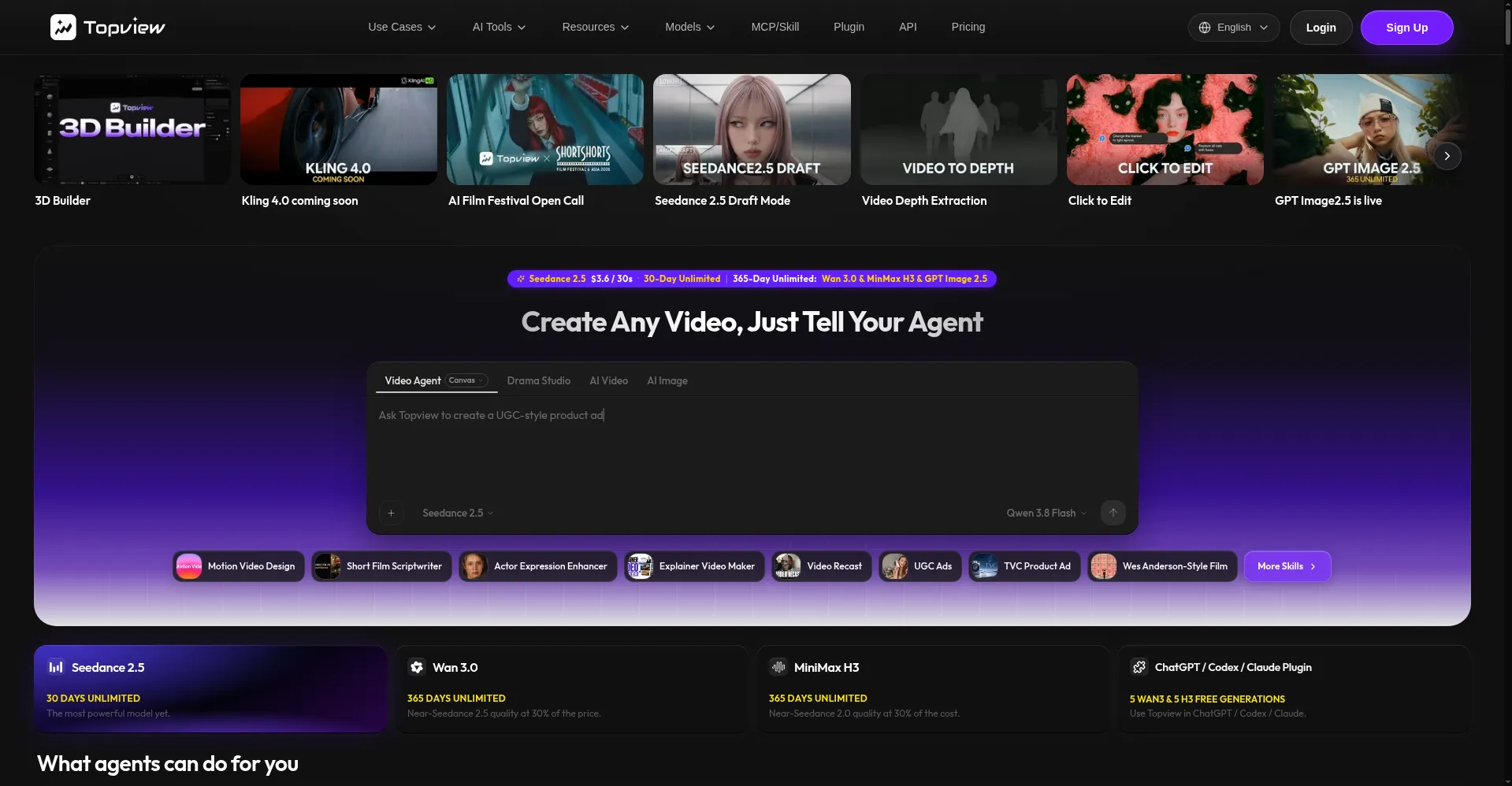The image size is (1512, 786).
Task: Click the Seedance 2.5 card icon
Action: click(x=56, y=667)
